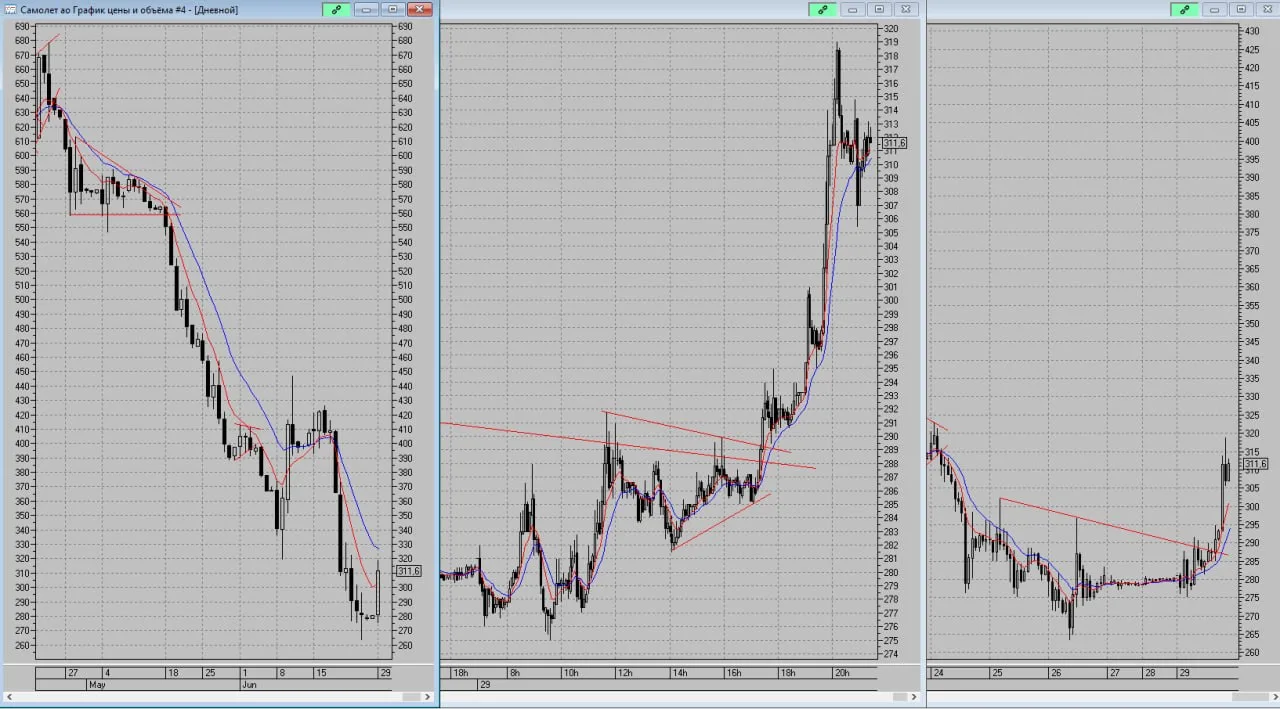Click the '14h' time label on the middle chart
This screenshot has height=709, width=1280.
pos(679,672)
